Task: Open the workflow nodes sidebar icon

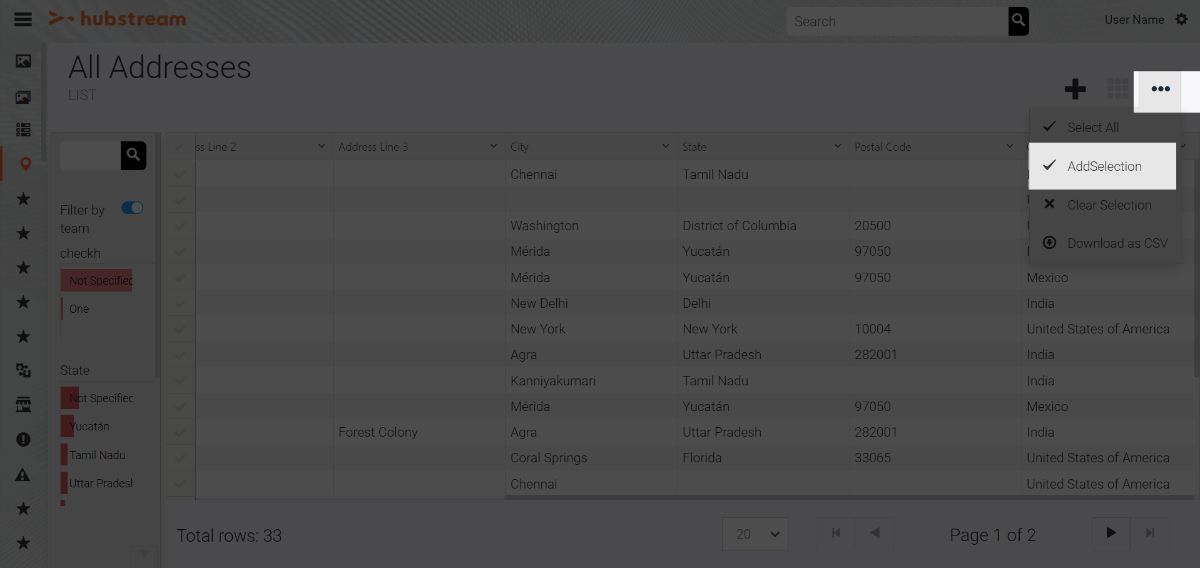Action: tap(23, 371)
